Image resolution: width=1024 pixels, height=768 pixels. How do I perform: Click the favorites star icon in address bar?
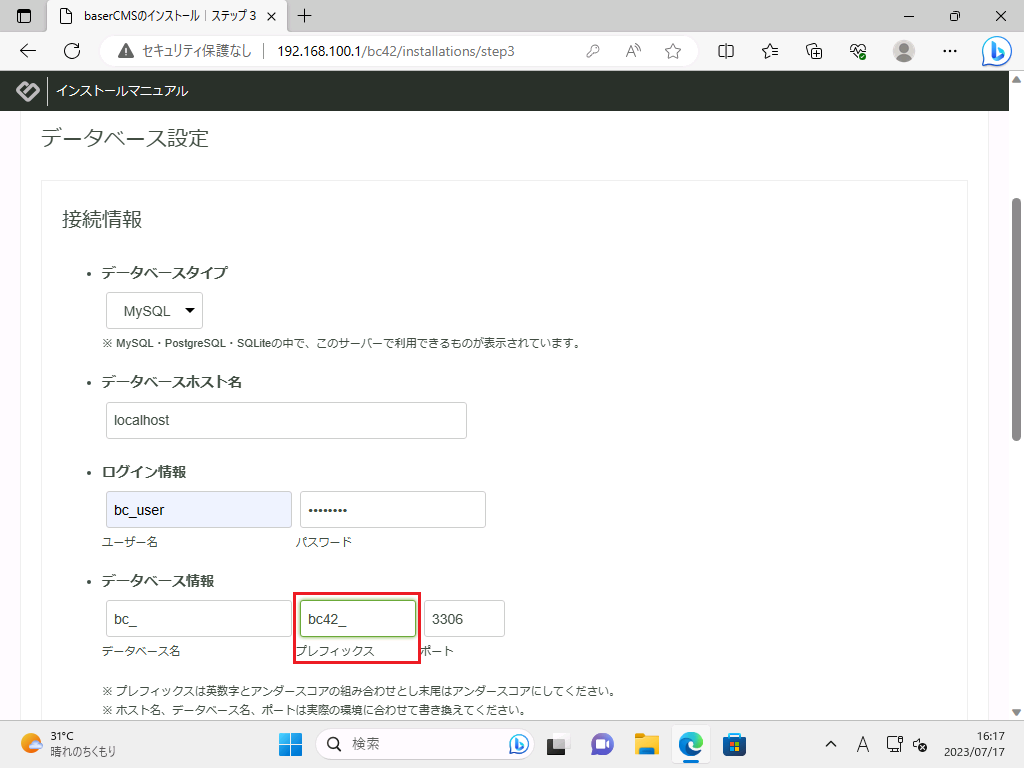pyautogui.click(x=673, y=51)
